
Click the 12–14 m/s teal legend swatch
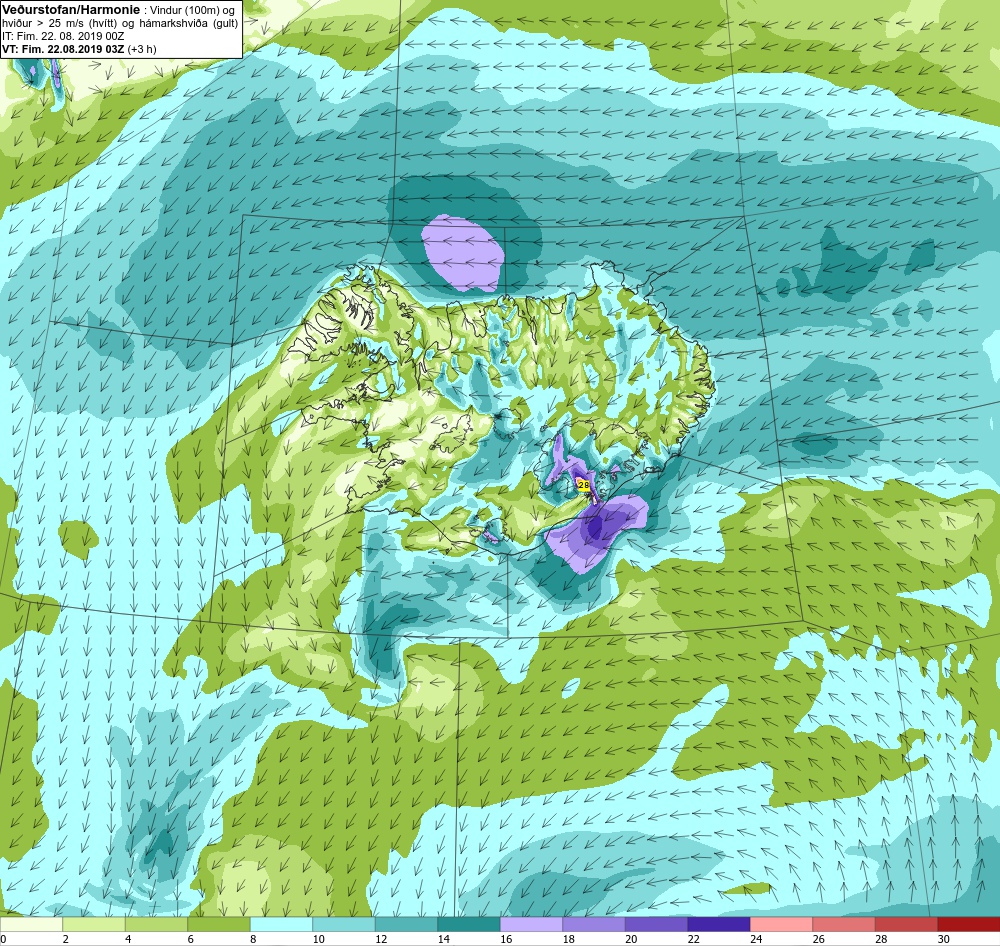click(406, 924)
